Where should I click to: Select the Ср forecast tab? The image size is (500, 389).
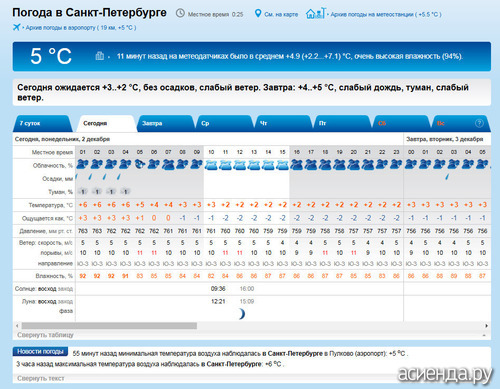[x=224, y=123]
